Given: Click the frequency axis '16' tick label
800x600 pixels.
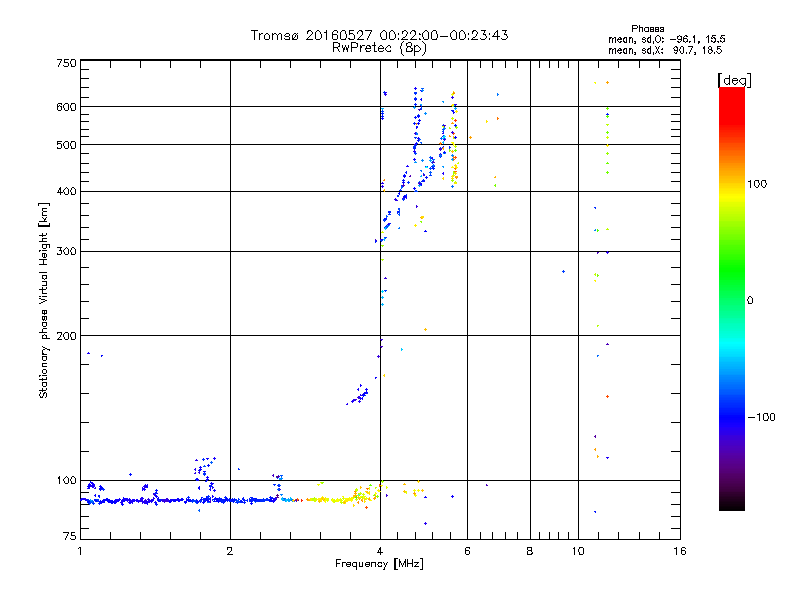Looking at the screenshot, I should coord(680,551).
